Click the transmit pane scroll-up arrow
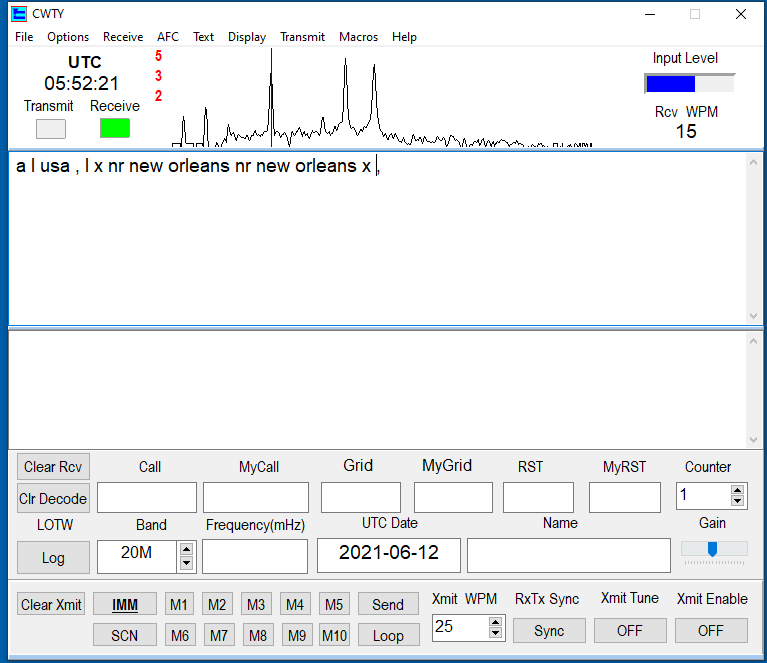 click(x=753, y=341)
